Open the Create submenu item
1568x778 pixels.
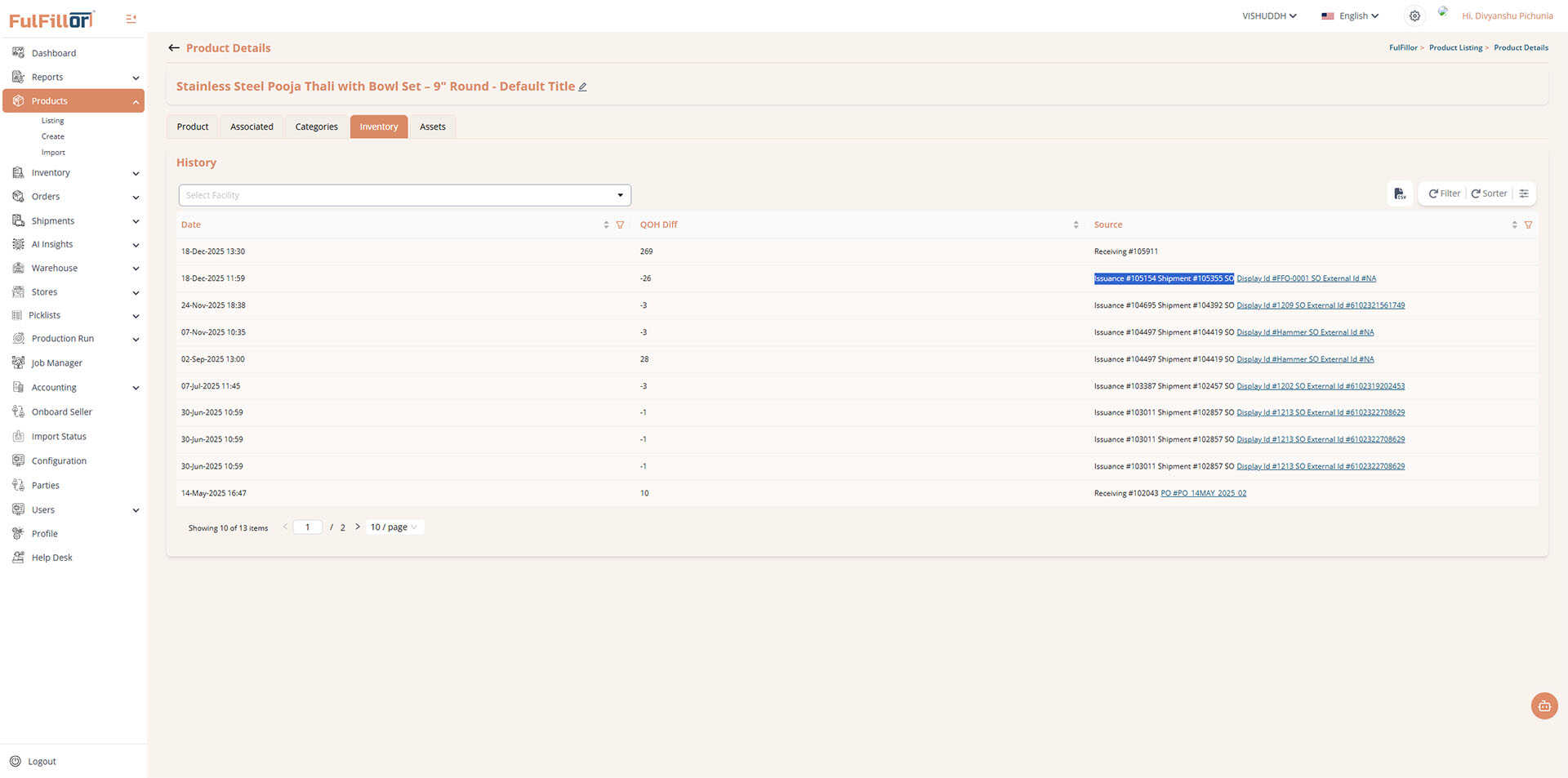point(53,136)
